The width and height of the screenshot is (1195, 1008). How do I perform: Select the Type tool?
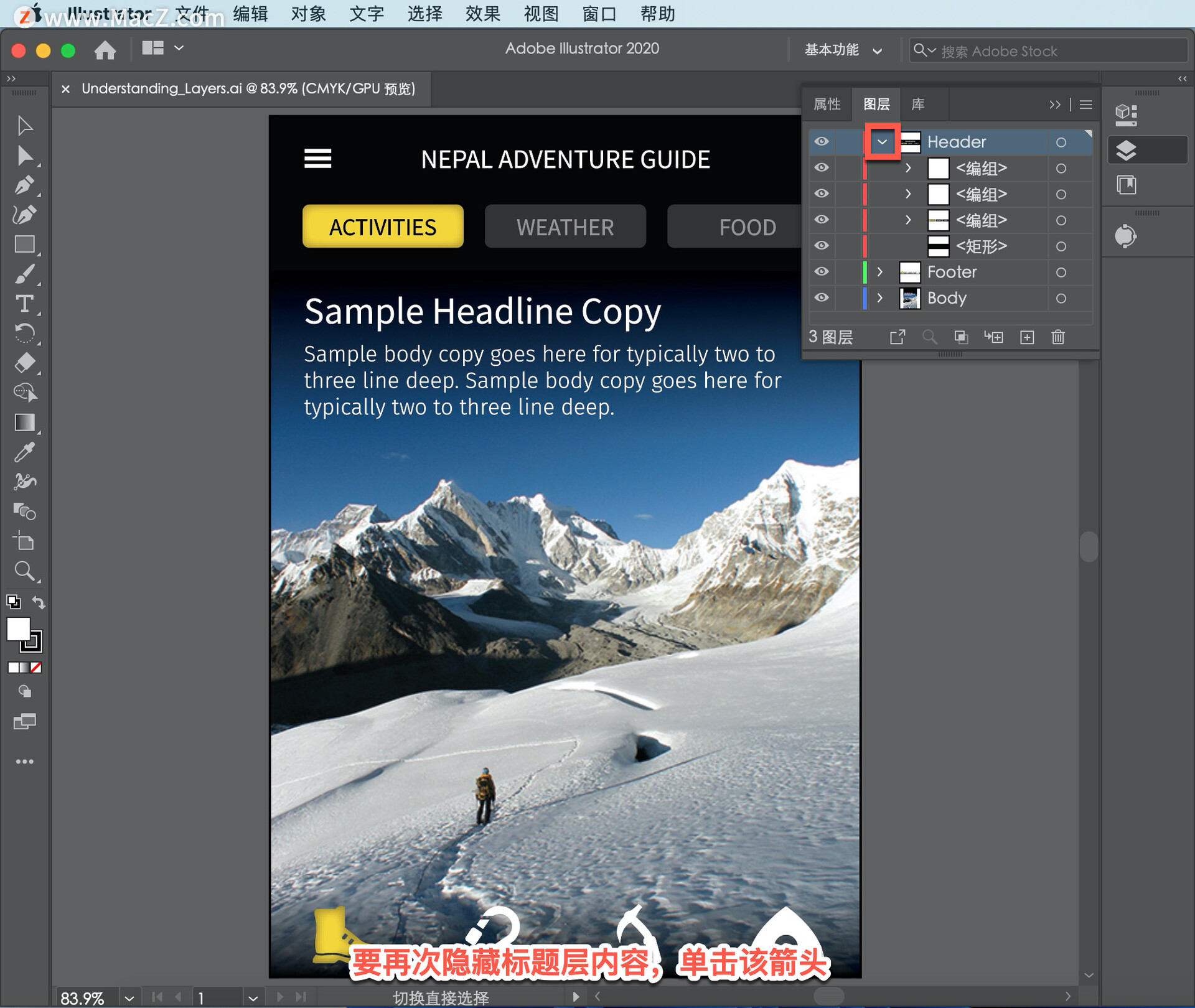[x=25, y=304]
